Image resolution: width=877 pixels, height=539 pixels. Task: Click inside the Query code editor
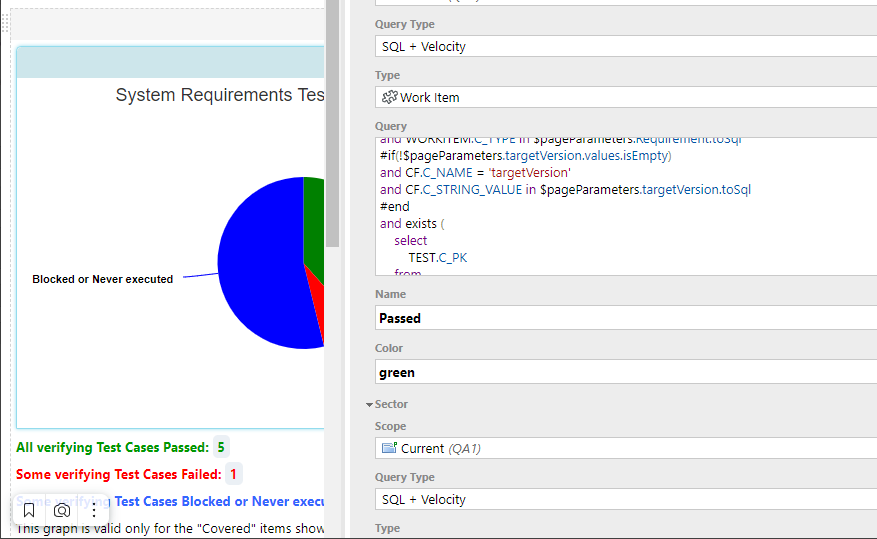626,206
